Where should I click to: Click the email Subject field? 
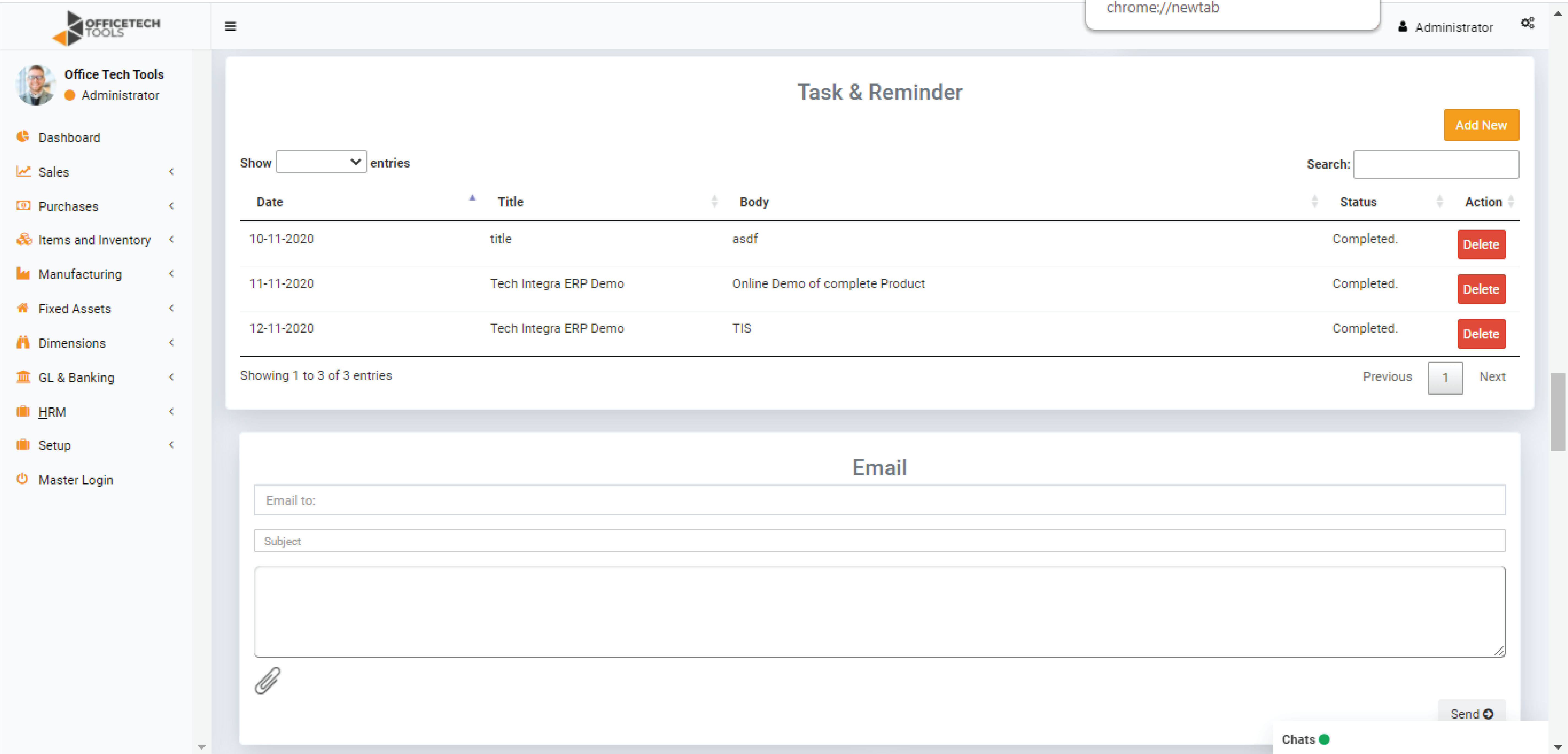(879, 540)
